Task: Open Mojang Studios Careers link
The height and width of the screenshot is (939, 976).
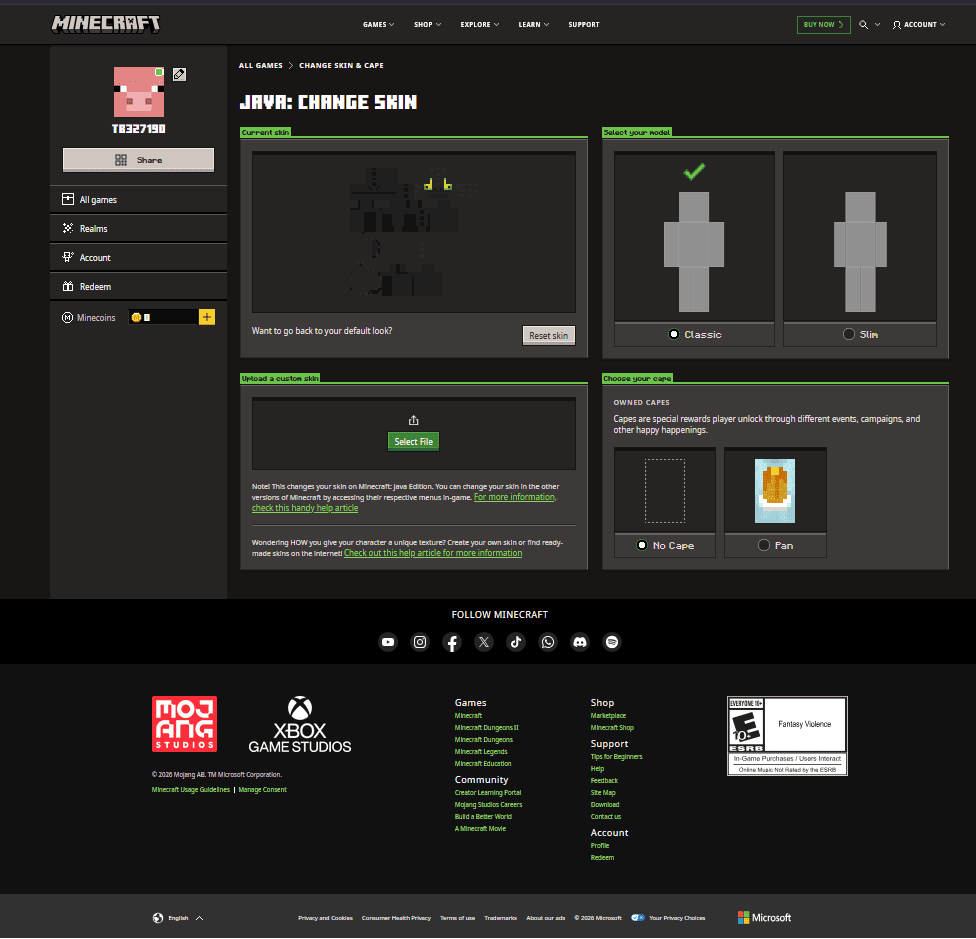Action: click(489, 805)
